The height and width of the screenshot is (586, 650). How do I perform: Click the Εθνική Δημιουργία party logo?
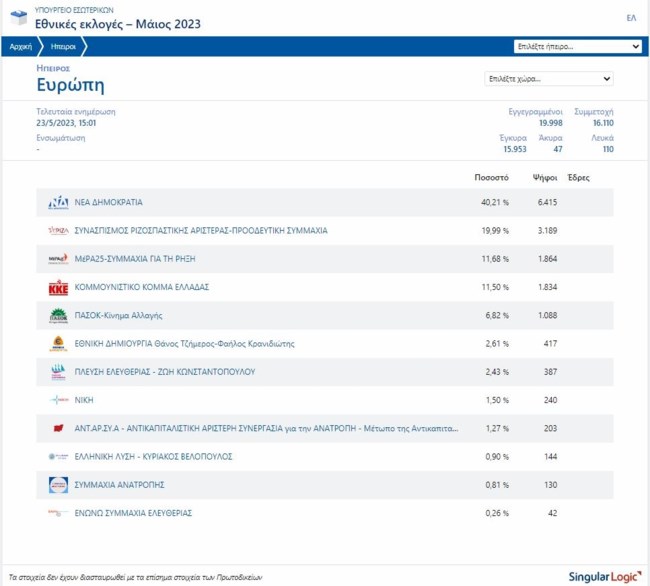pyautogui.click(x=58, y=343)
